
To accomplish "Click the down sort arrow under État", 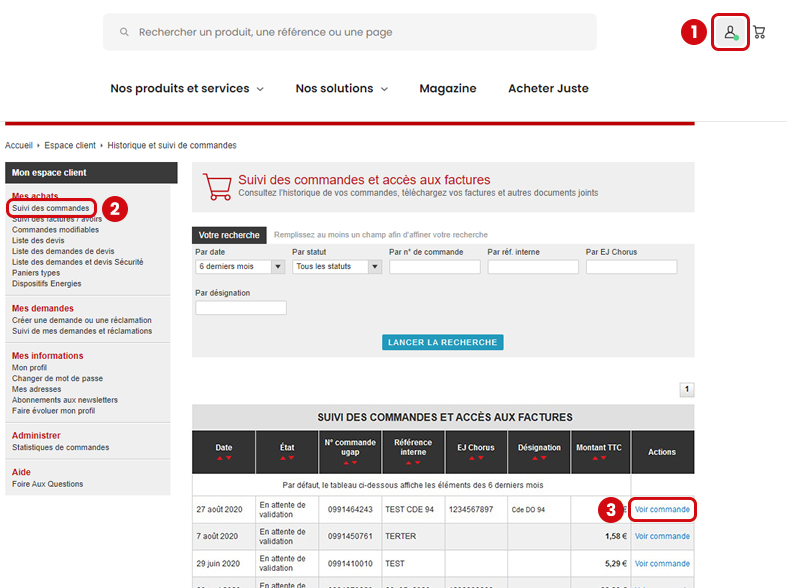I will point(292,458).
